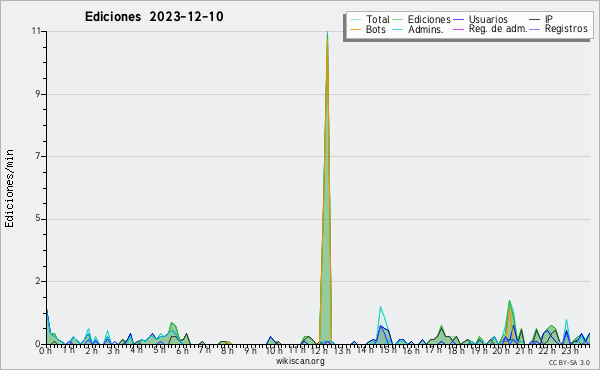600x370 pixels.
Task: Click the "7" value on the y-axis
Action: point(38,156)
